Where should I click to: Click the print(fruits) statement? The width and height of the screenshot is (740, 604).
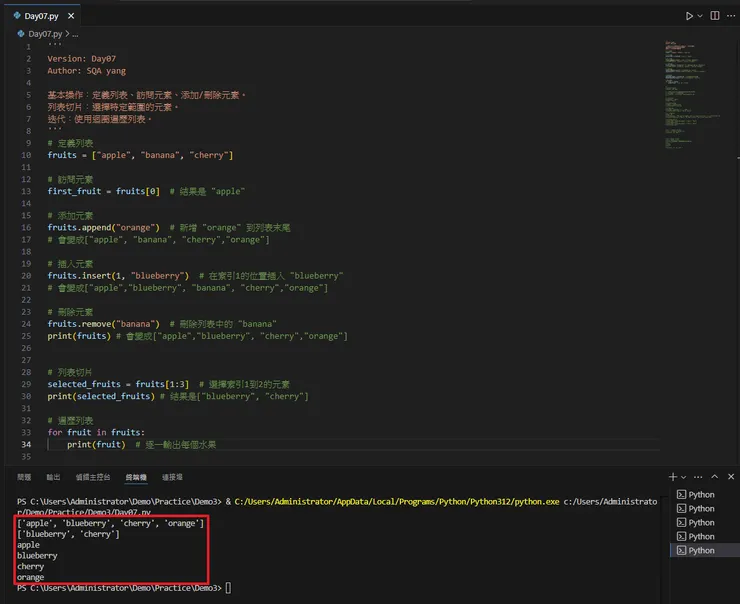[x=79, y=336]
